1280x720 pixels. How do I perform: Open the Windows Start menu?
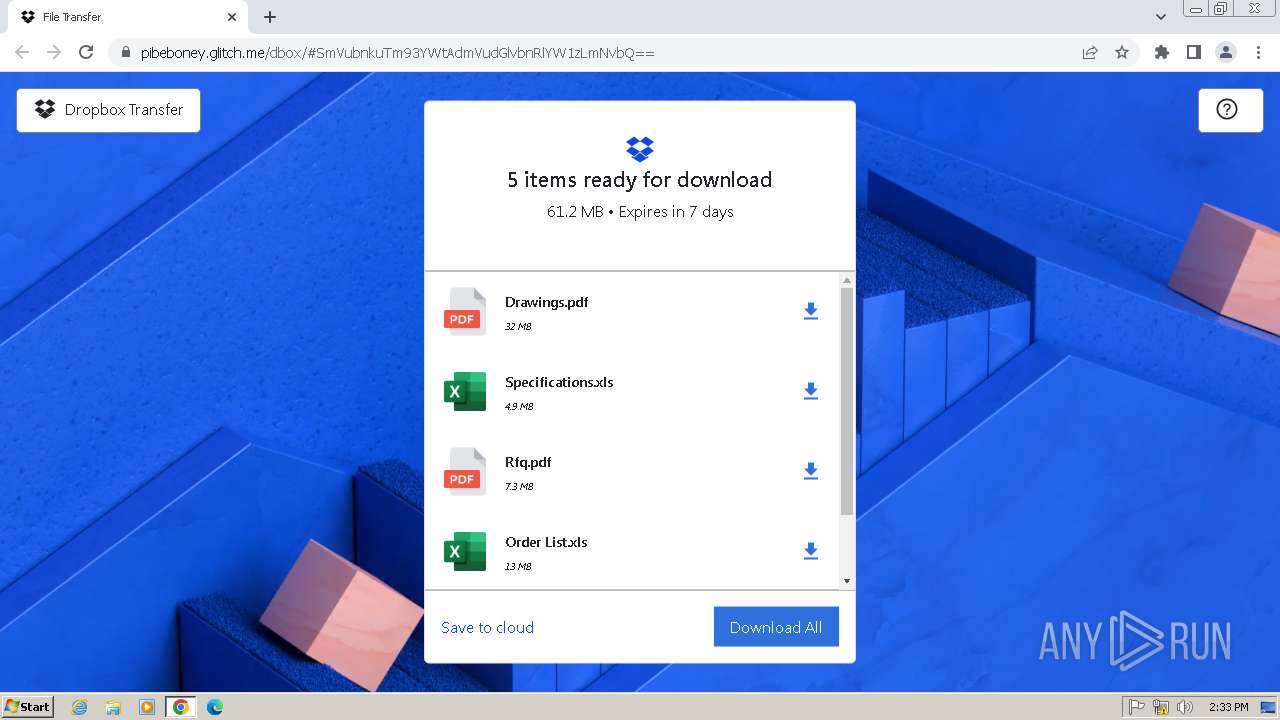(x=28, y=707)
